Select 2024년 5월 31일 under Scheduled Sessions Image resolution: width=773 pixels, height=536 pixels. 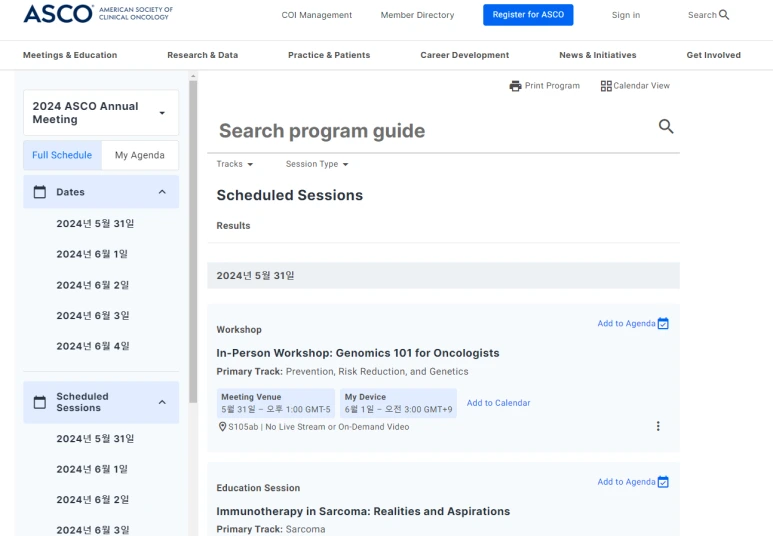[95, 439]
